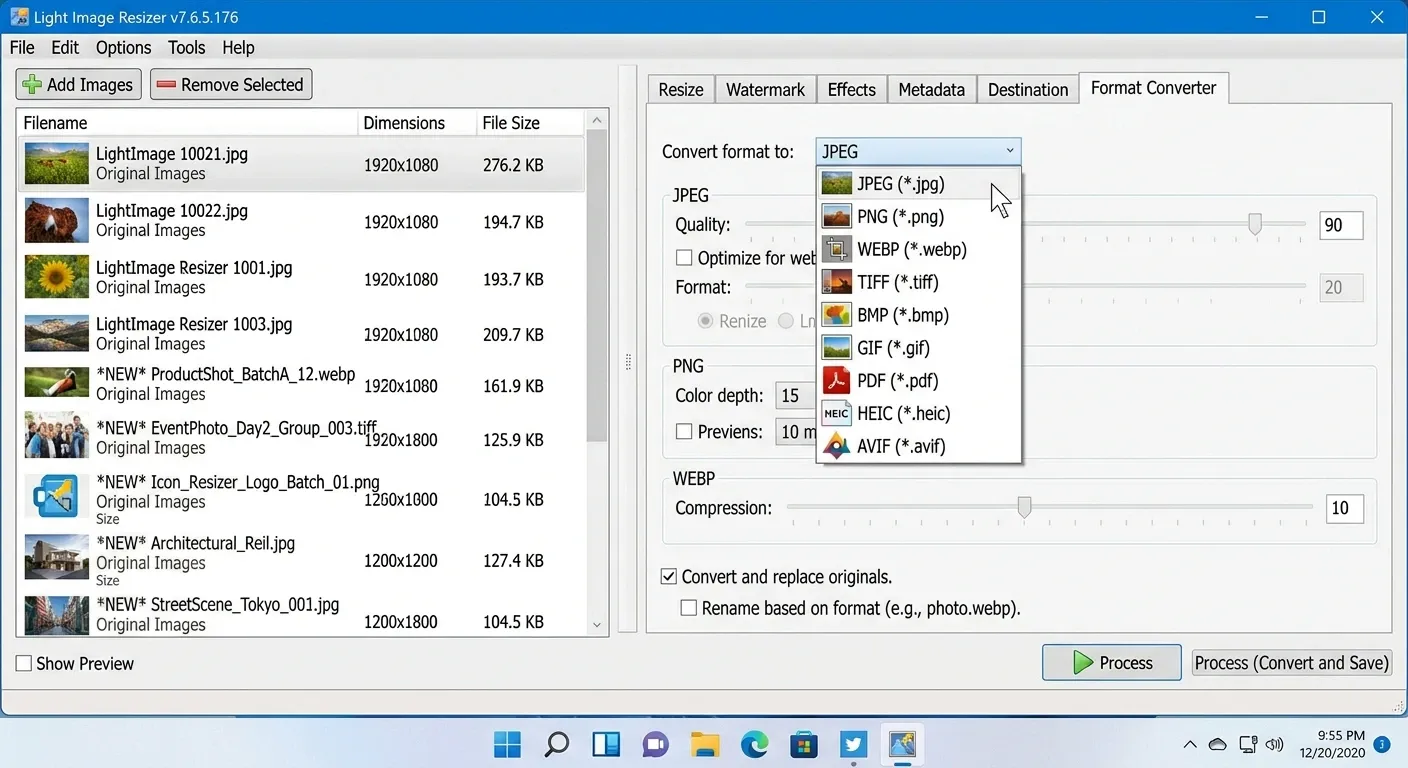Choose PNG (*.png) from format list
The image size is (1408, 768).
point(919,217)
